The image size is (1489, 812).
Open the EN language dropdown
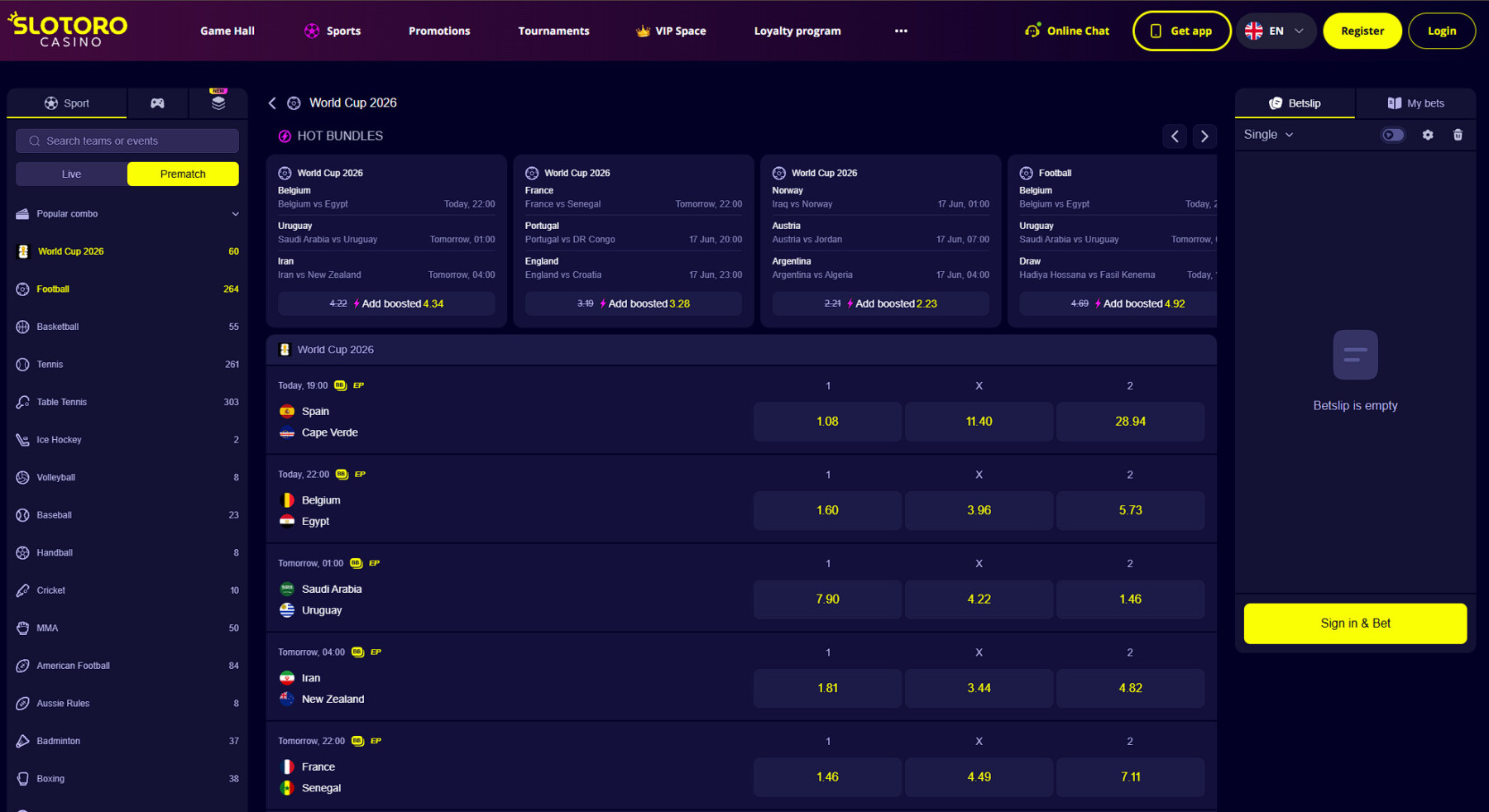(1276, 31)
